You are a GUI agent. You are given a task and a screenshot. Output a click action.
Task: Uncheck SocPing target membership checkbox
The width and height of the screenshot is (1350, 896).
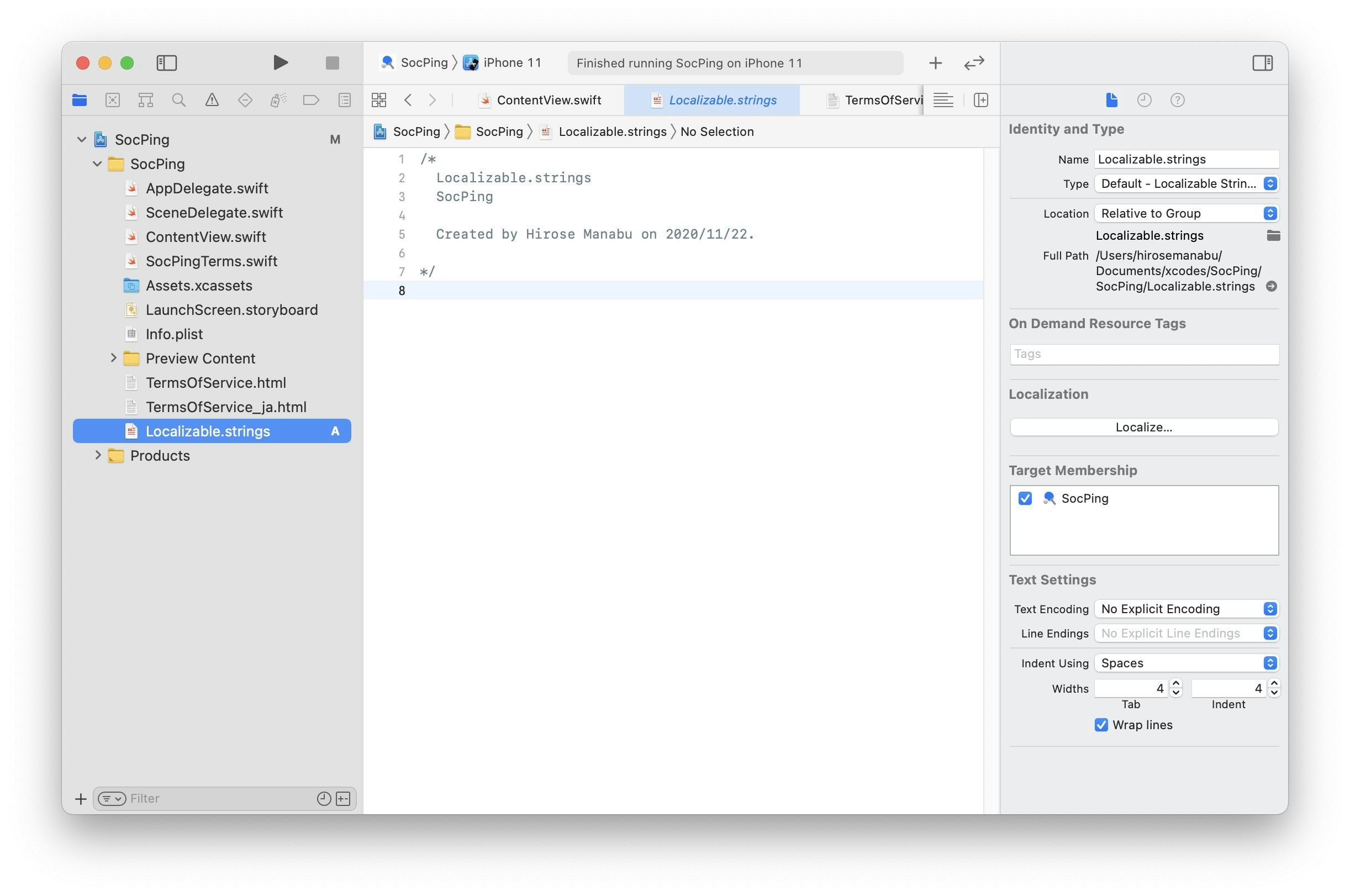[x=1025, y=498]
